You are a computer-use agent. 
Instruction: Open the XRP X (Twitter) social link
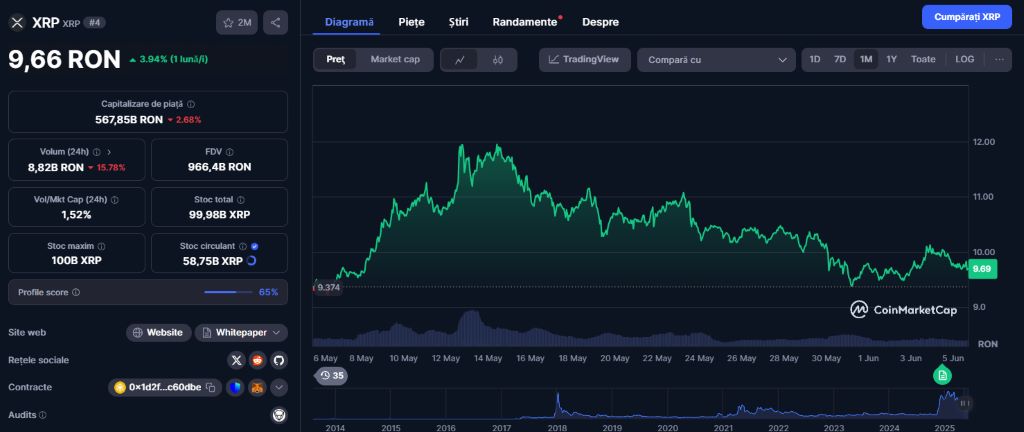[x=236, y=360]
